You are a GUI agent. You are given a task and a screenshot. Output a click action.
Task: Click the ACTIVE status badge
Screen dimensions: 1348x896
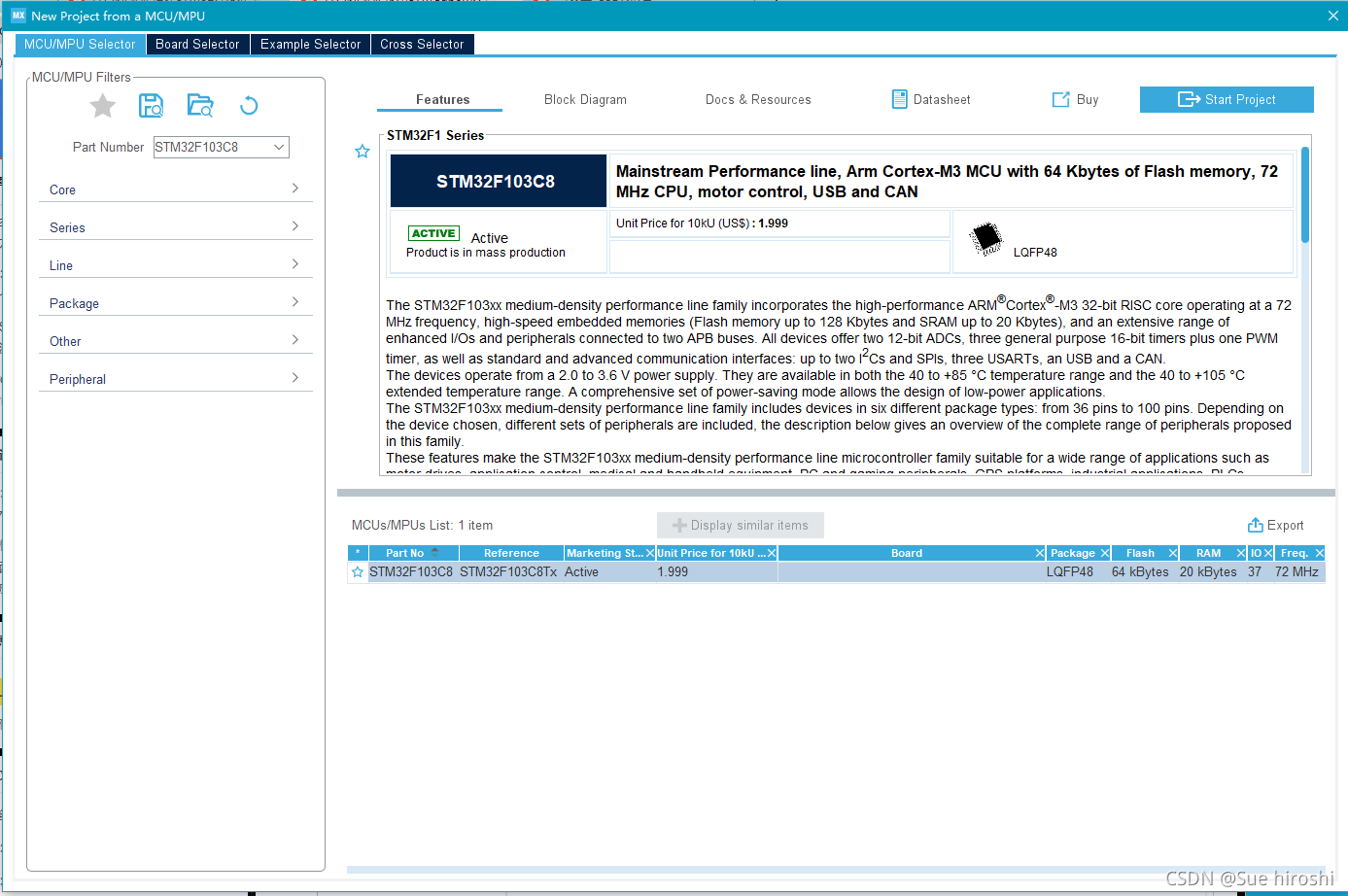[x=433, y=233]
